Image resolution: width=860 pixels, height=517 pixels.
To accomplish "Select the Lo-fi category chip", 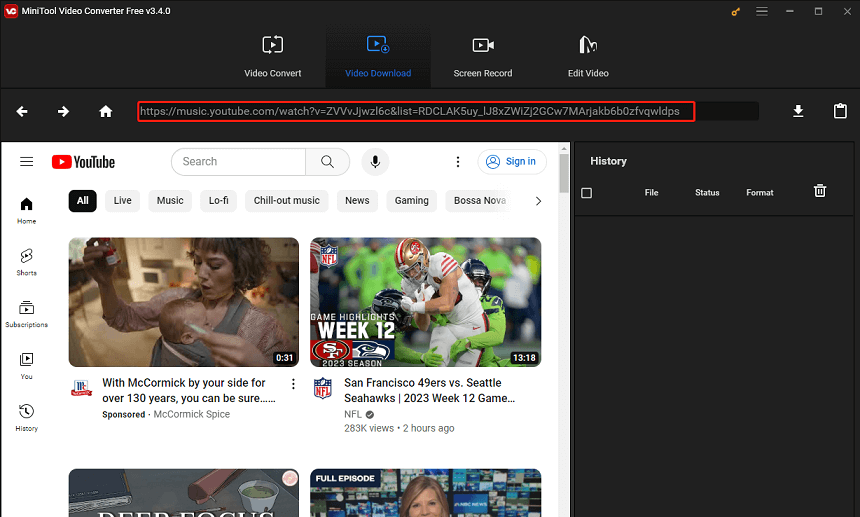I will (x=218, y=201).
